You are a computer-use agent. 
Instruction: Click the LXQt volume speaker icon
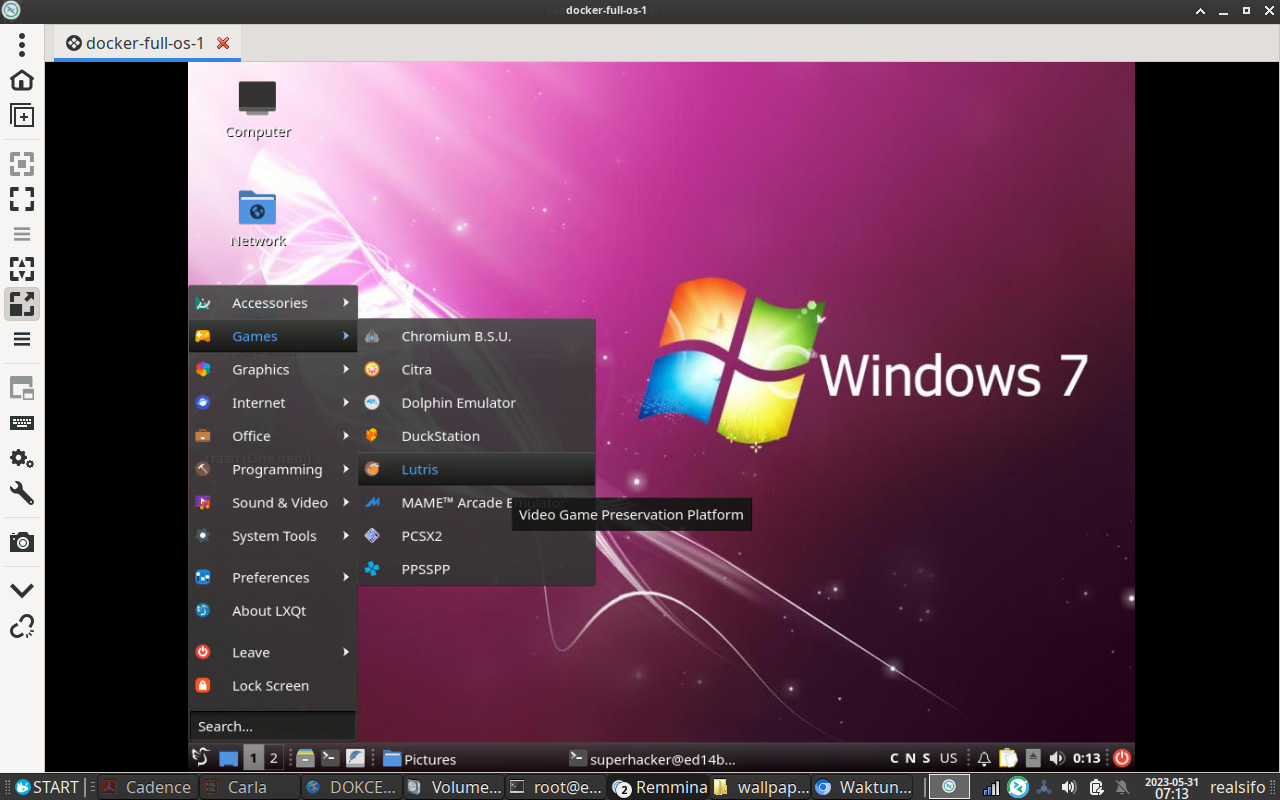[1057, 759]
